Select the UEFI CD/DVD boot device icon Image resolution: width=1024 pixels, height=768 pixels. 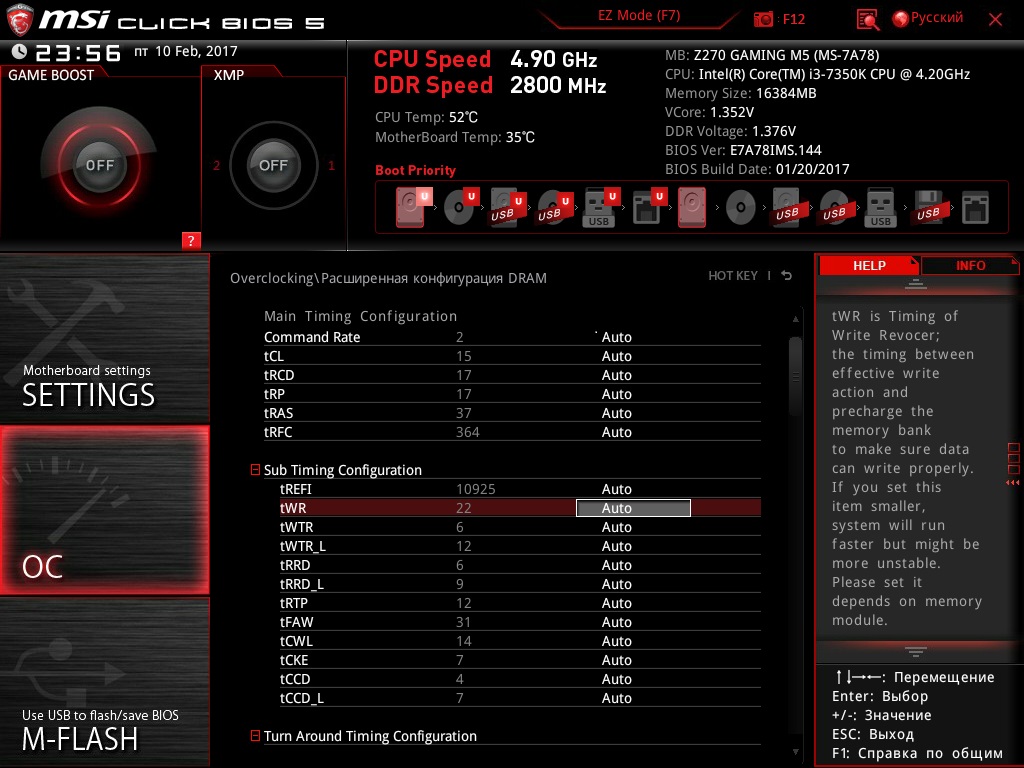tap(460, 207)
